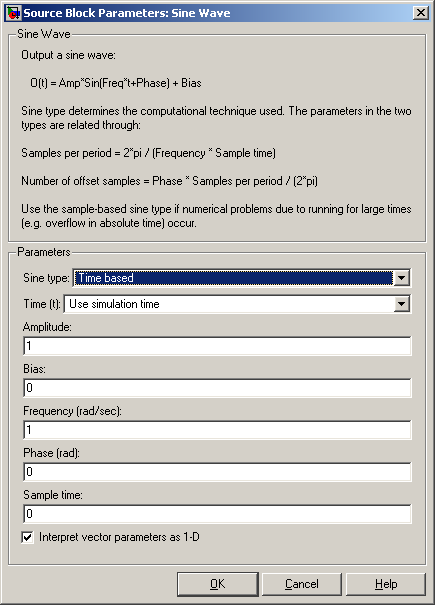435x605 pixels.
Task: Close the Sine Wave parameters dialog
Action: (420, 13)
